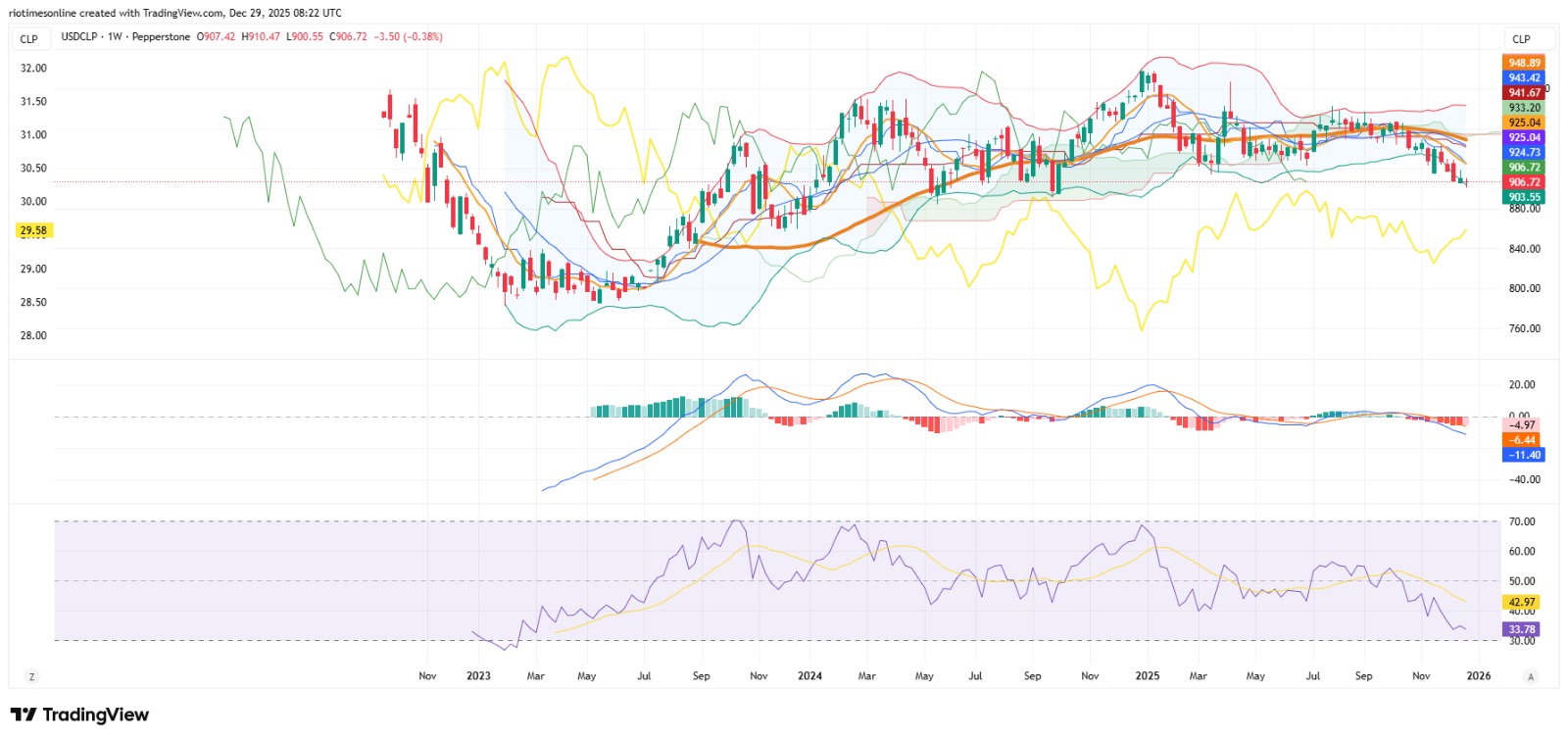Click the 2024 year marker on time axis
The height and width of the screenshot is (741, 1568).
[x=809, y=676]
